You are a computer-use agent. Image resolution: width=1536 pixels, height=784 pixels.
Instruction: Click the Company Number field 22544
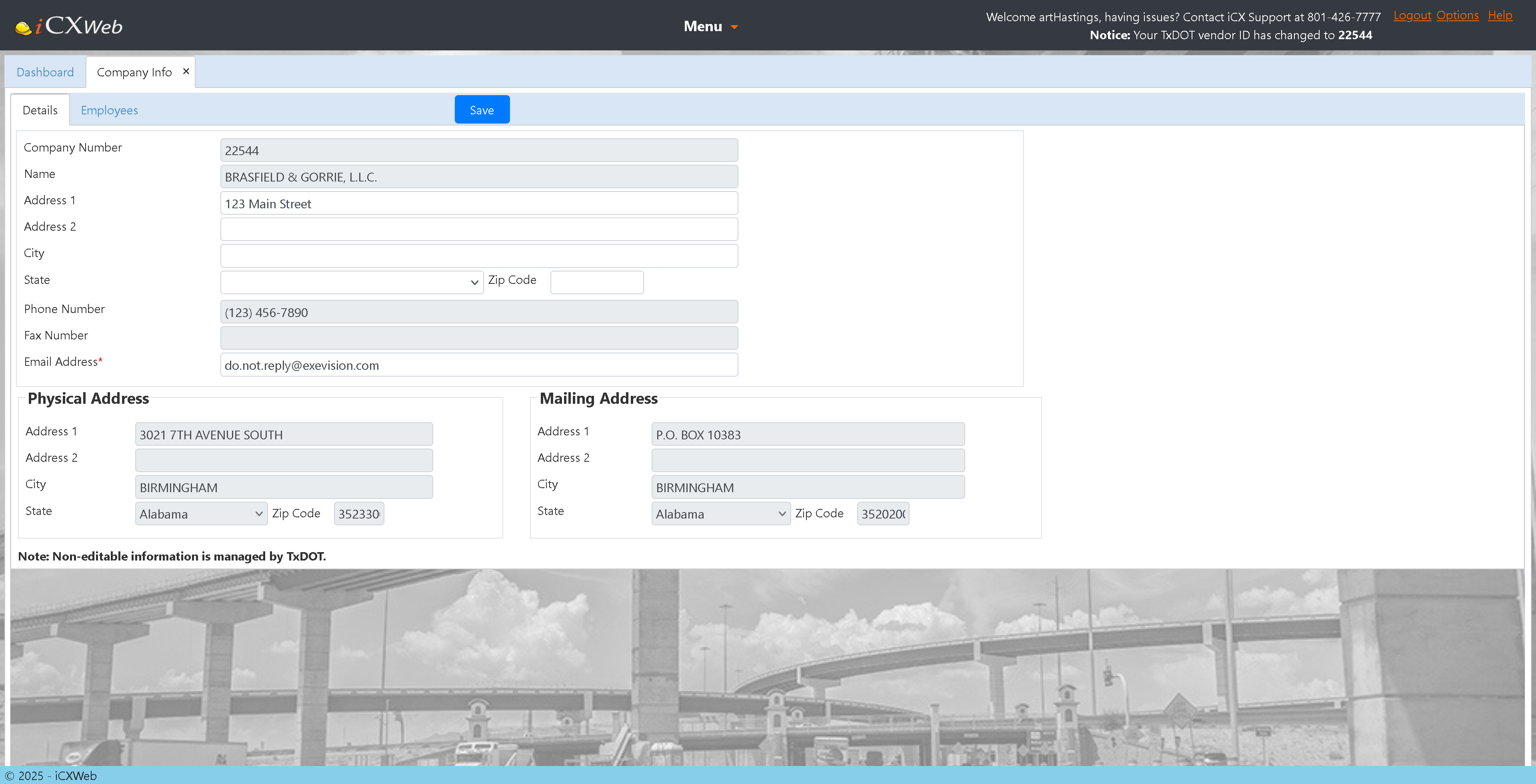click(479, 150)
